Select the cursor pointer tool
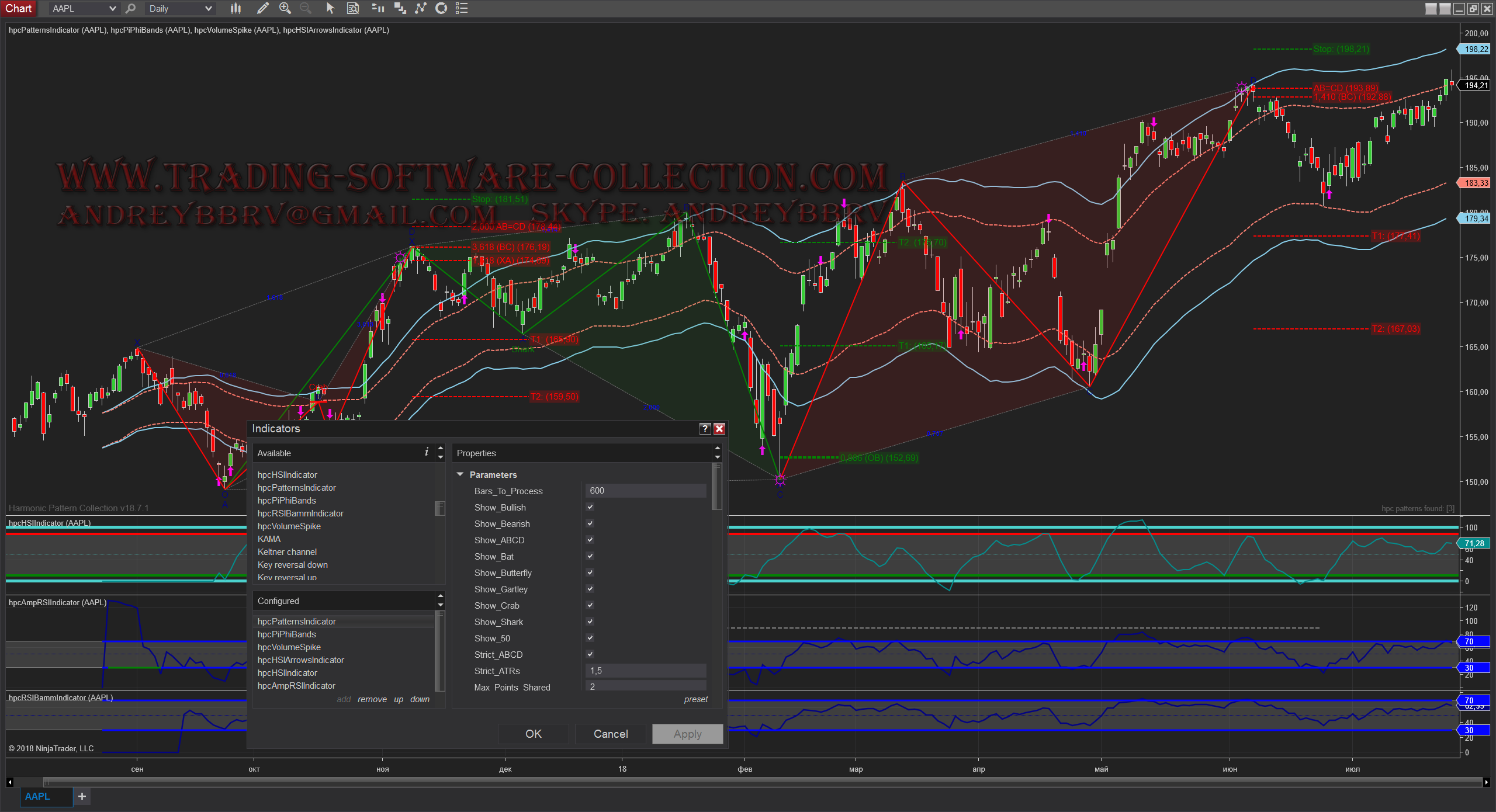The width and height of the screenshot is (1496, 812). pos(330,8)
